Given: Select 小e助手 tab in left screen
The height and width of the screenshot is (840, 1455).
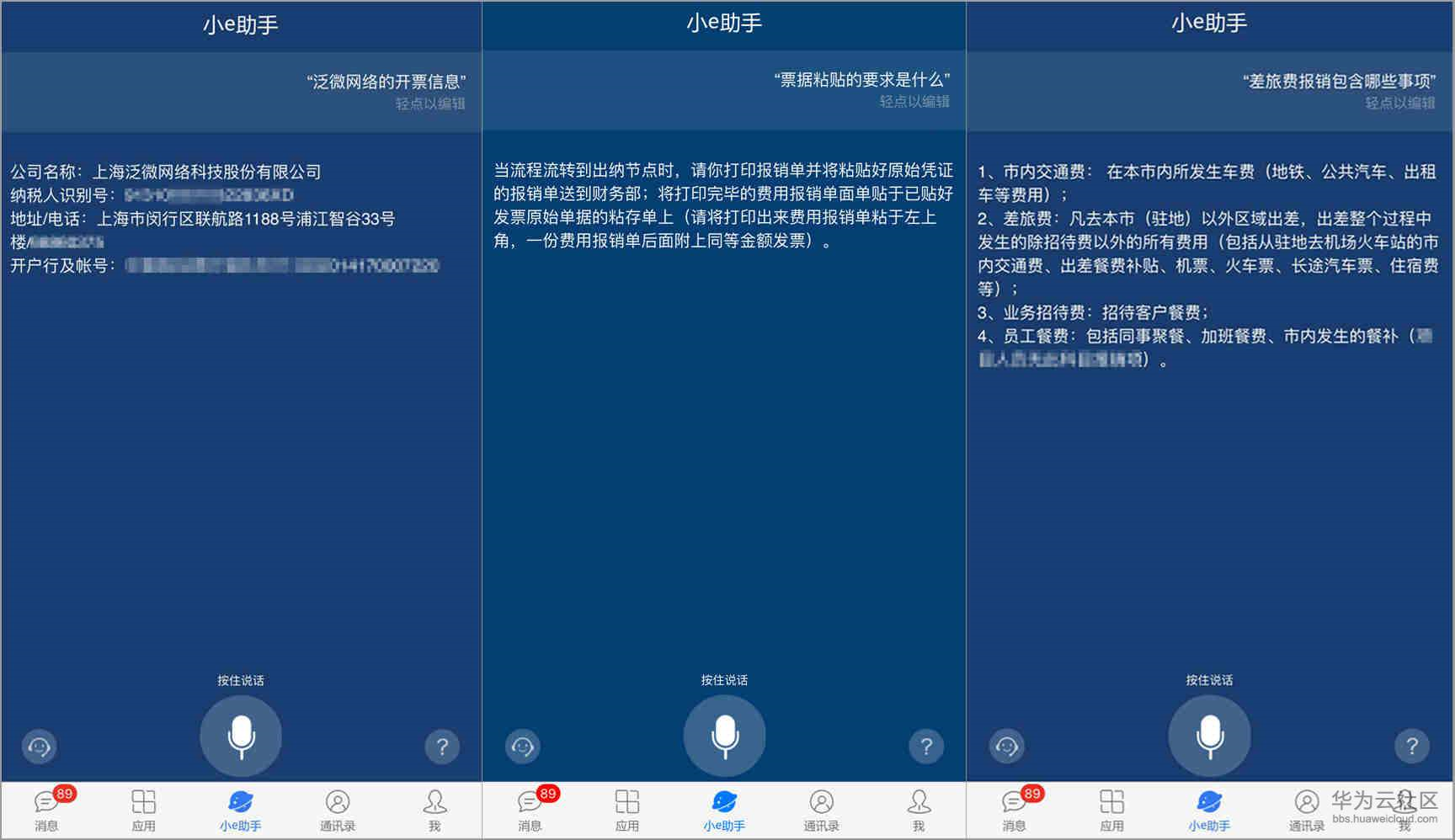Looking at the screenshot, I should (241, 810).
